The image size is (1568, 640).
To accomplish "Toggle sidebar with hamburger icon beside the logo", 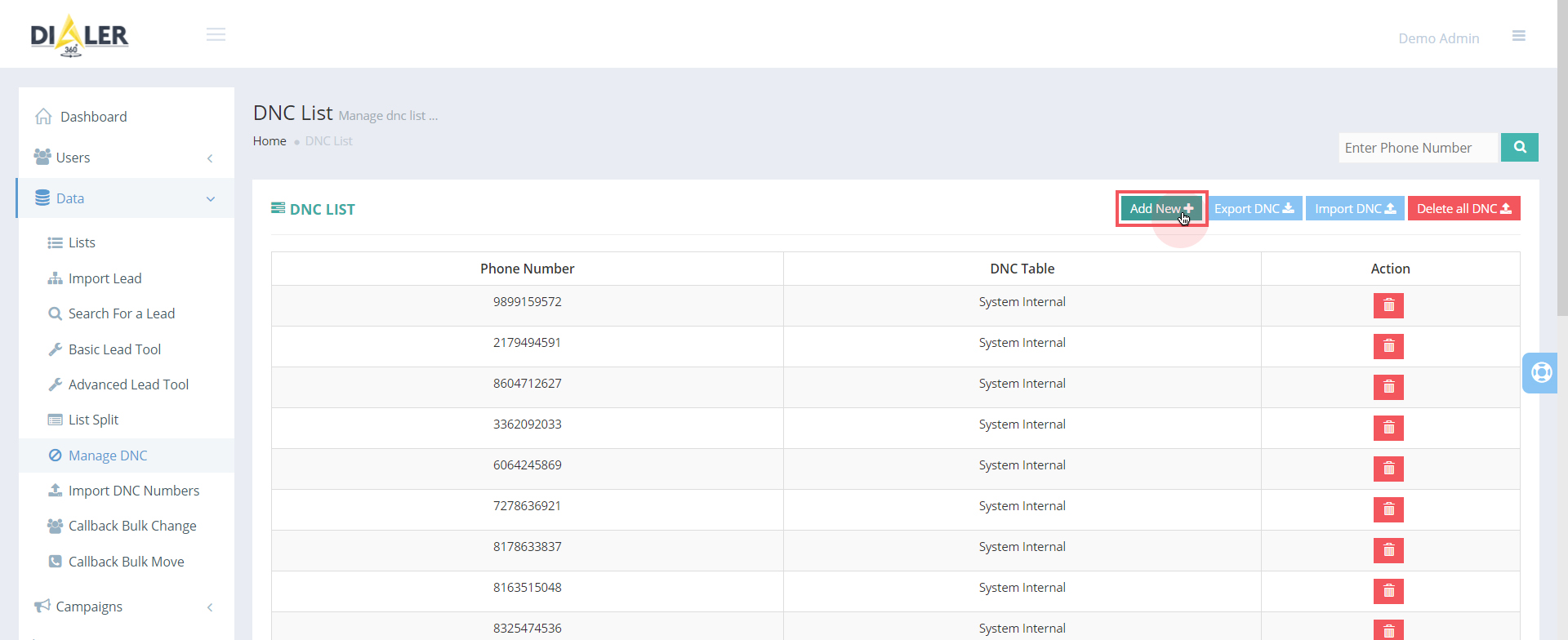I will (x=216, y=34).
